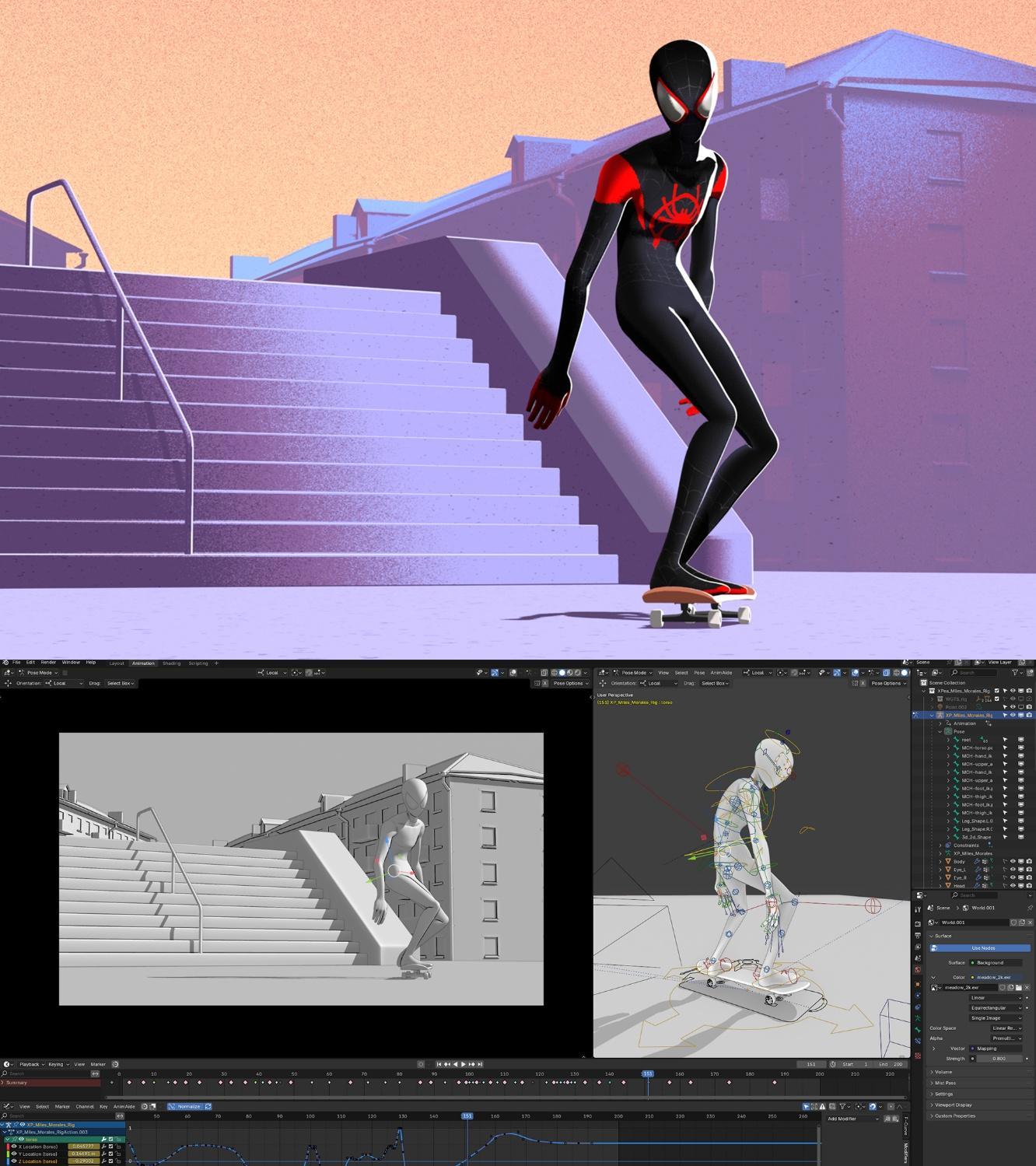The image size is (1036, 1166).
Task: Toggle the WGTS_rig collection checkbox
Action: click(996, 699)
